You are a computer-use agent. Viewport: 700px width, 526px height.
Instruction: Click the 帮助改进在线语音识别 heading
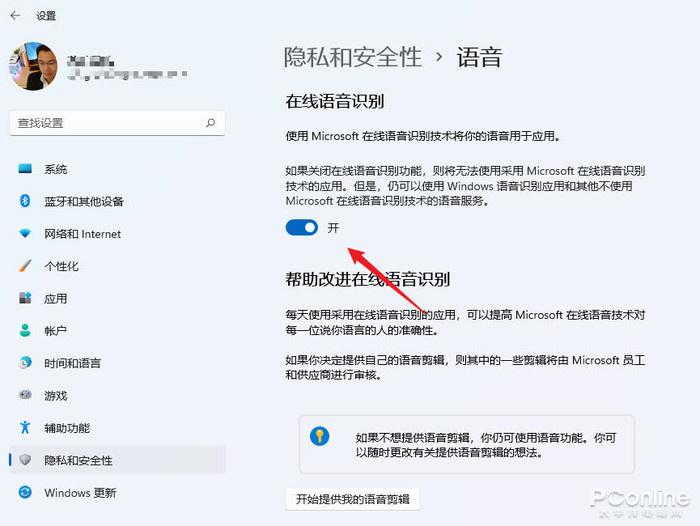point(367,279)
